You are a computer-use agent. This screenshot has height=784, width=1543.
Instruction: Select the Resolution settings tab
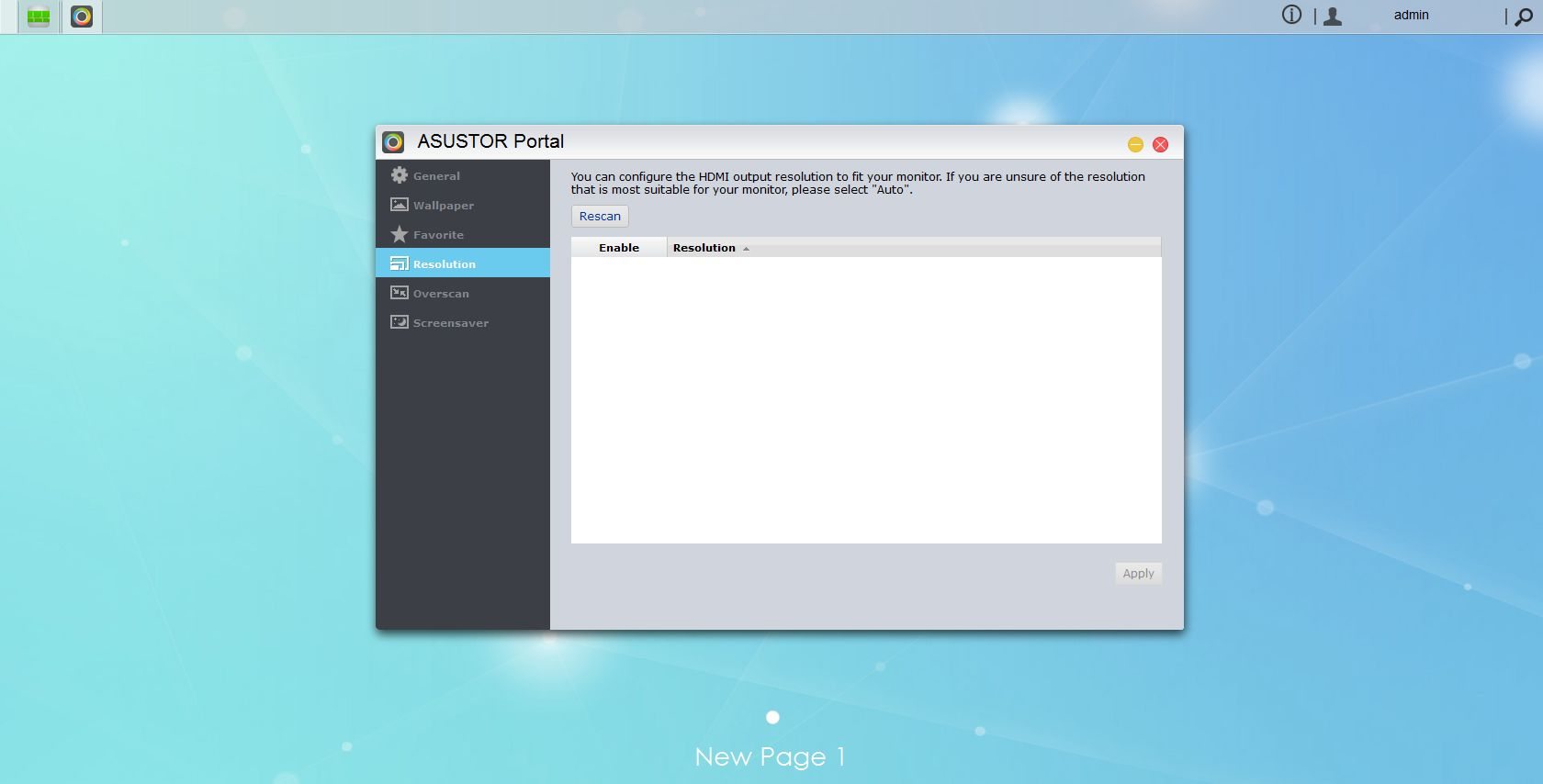point(463,263)
